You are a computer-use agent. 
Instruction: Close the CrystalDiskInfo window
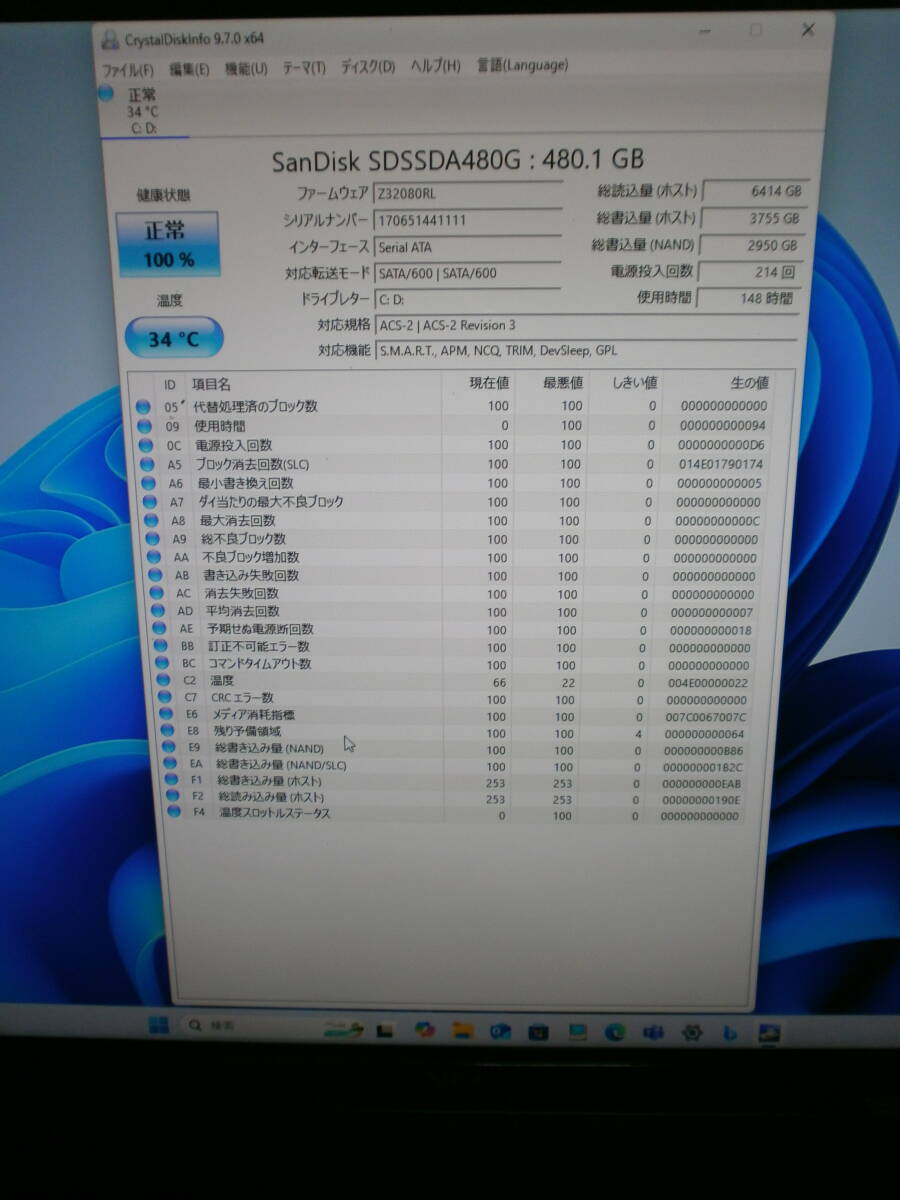coord(808,30)
